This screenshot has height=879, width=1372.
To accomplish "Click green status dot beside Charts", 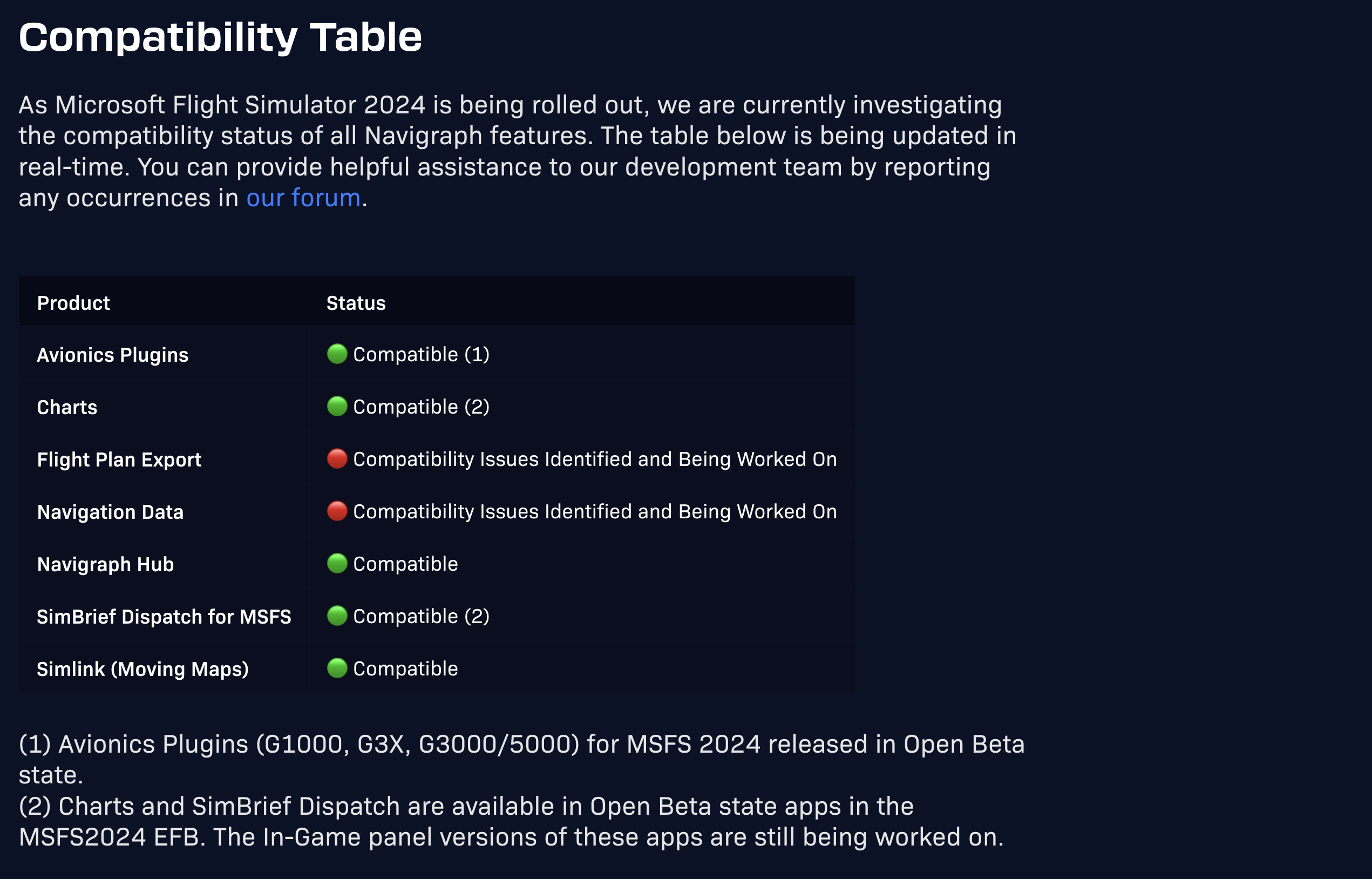I will 337,407.
